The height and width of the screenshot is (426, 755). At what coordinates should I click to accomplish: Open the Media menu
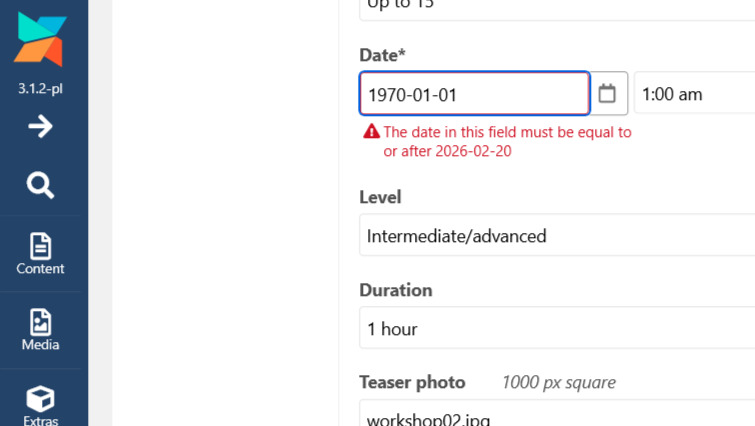pos(40,330)
